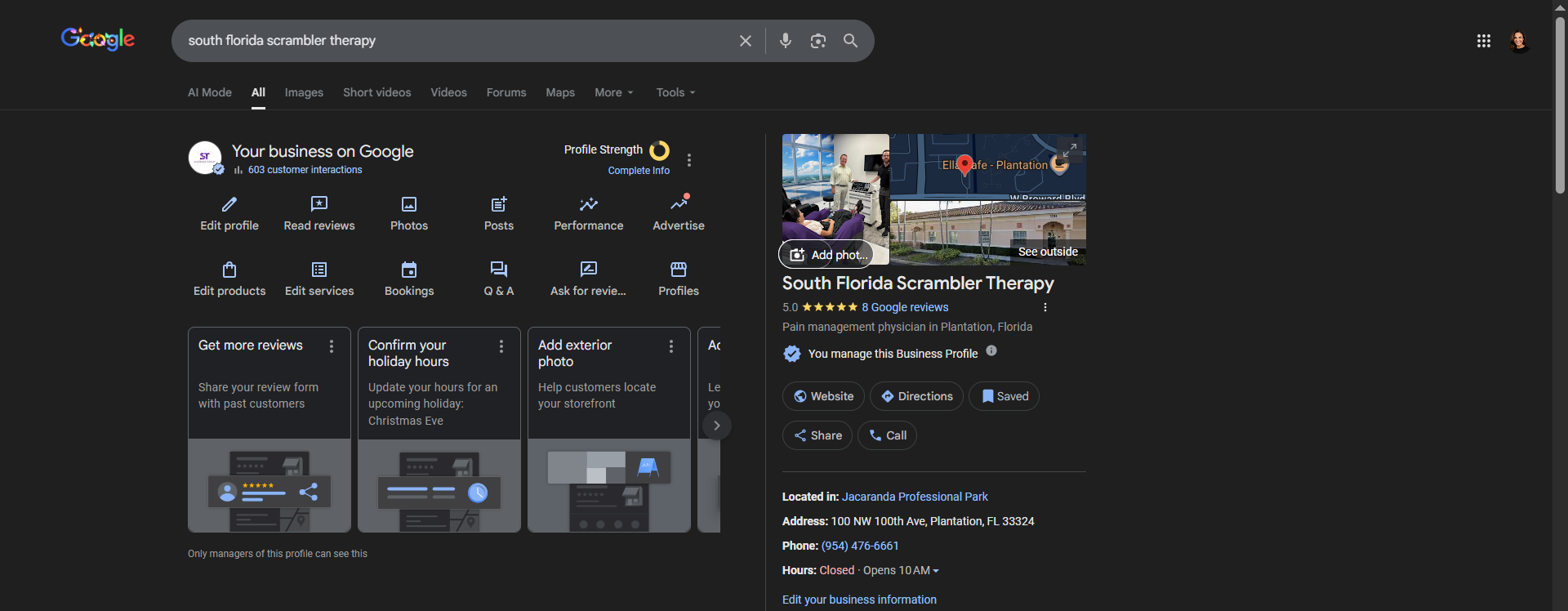Click the South Florida Scrambler Therapy title
Screen dimensions: 1568x611
(x=918, y=283)
